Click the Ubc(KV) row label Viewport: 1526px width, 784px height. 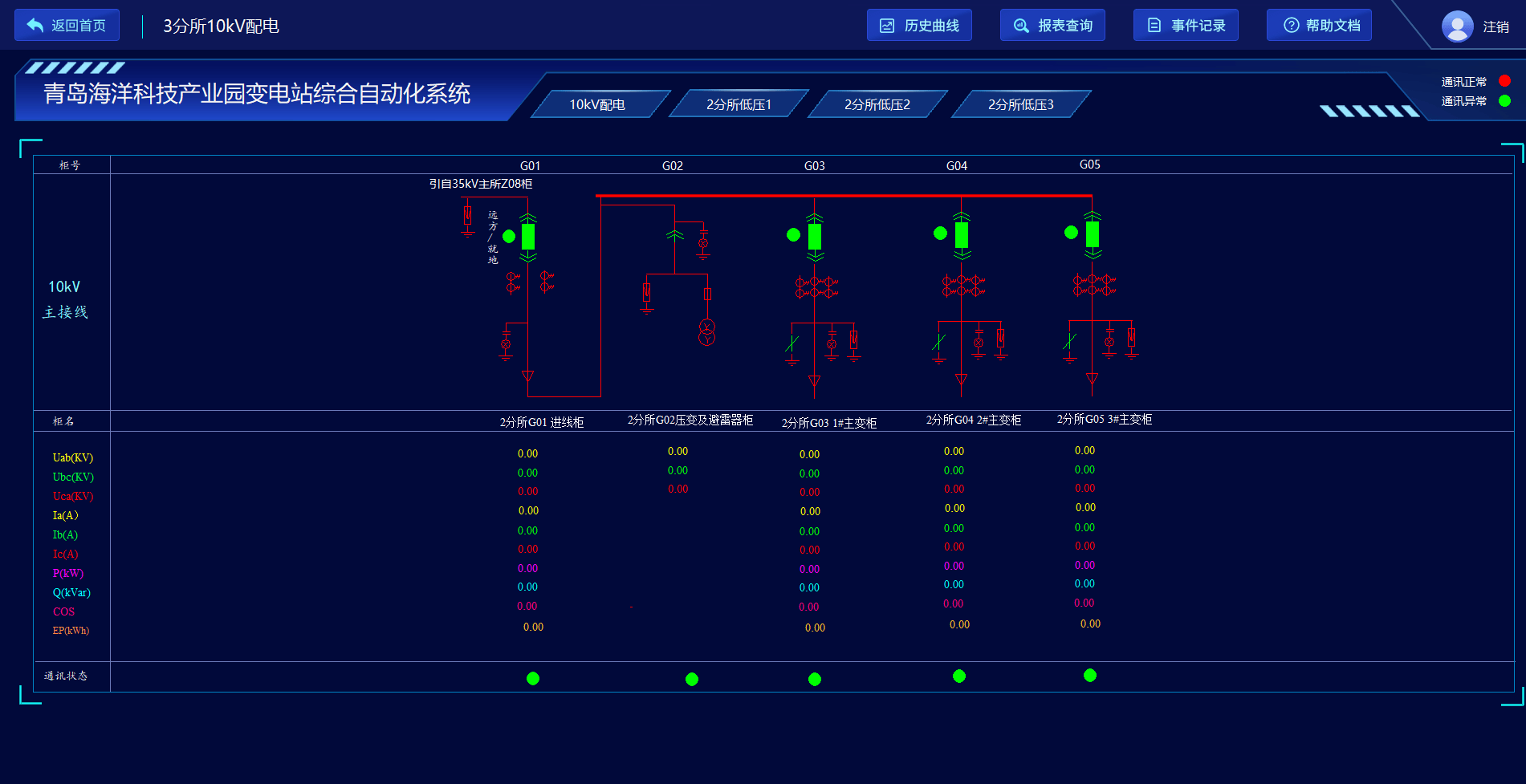pyautogui.click(x=73, y=477)
